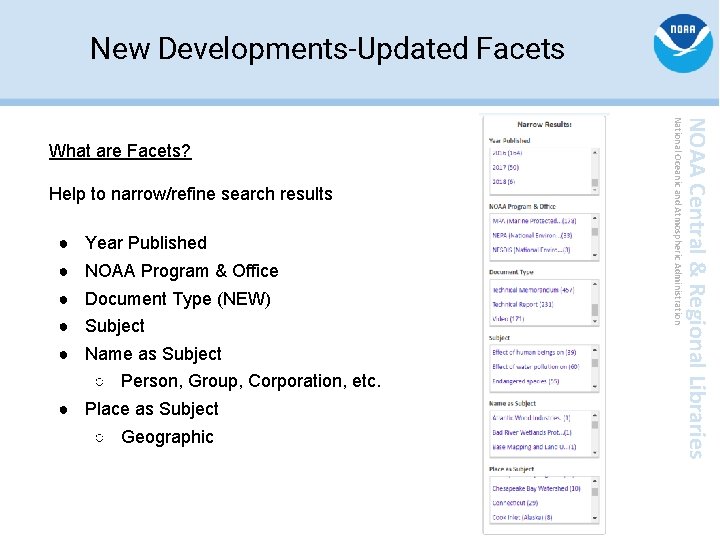Click Document Type list scrollbar thumb
This screenshot has width=720, height=540.
(595, 310)
